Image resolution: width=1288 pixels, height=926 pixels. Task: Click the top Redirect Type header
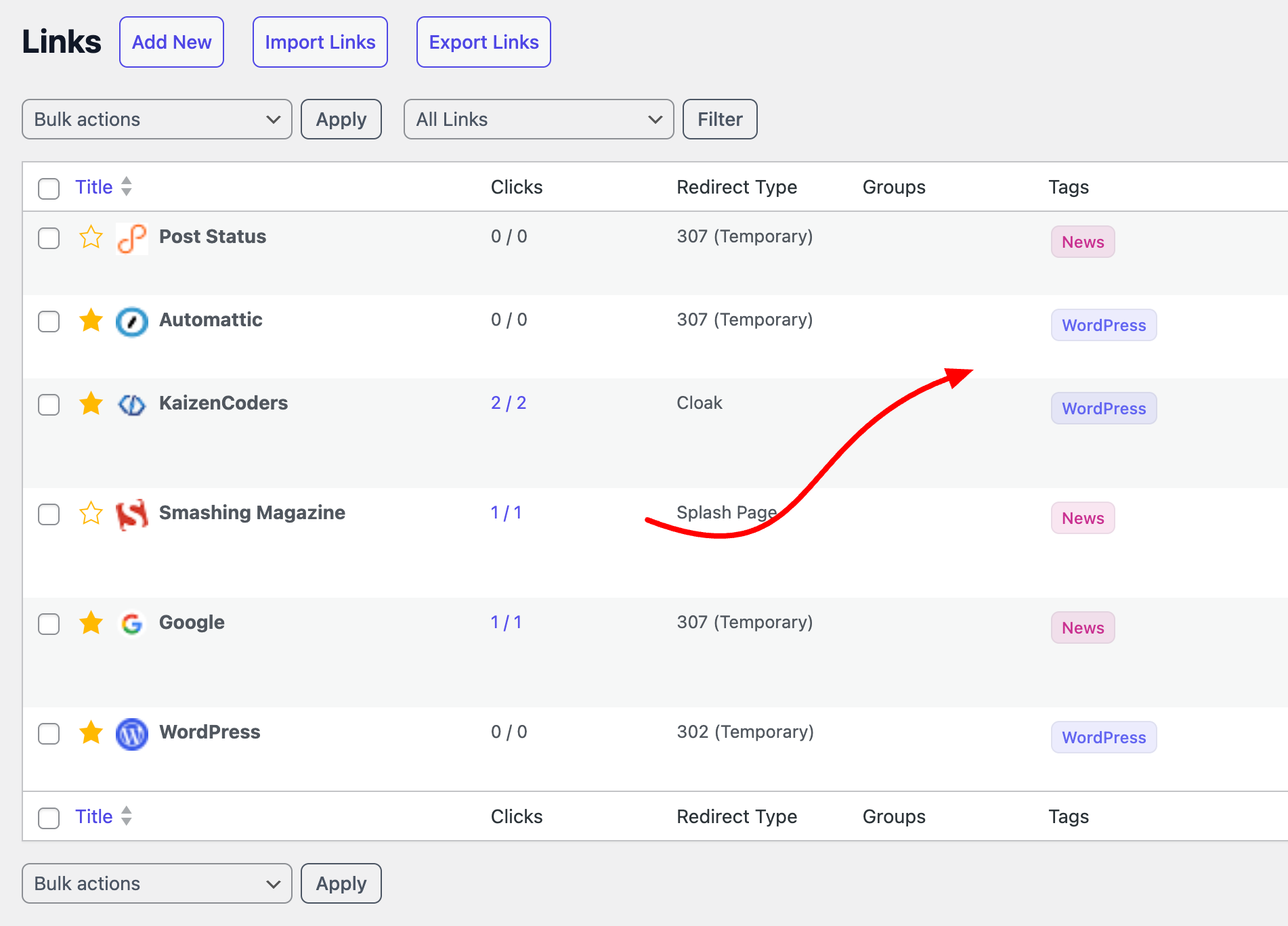(737, 187)
